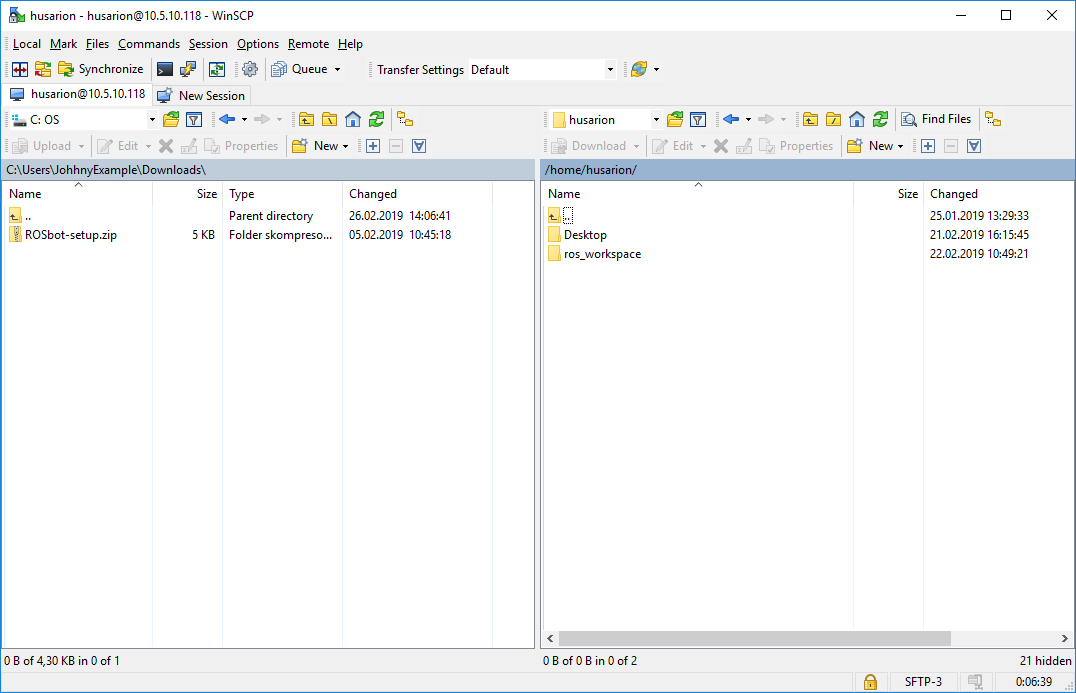The width and height of the screenshot is (1076, 693).
Task: Open the Transfer Settings Default combo box
Action: pyautogui.click(x=542, y=69)
